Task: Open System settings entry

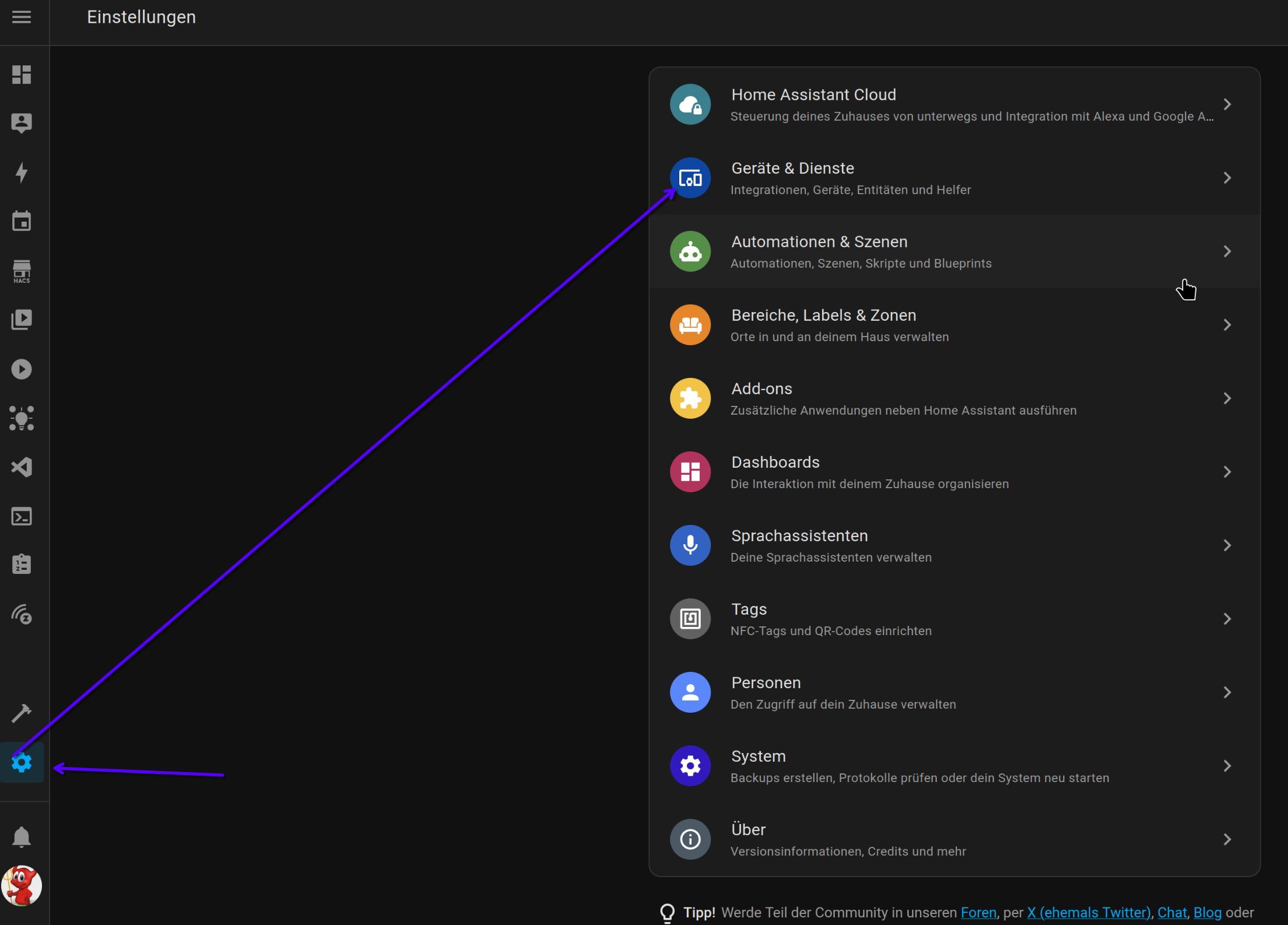Action: pyautogui.click(x=954, y=766)
